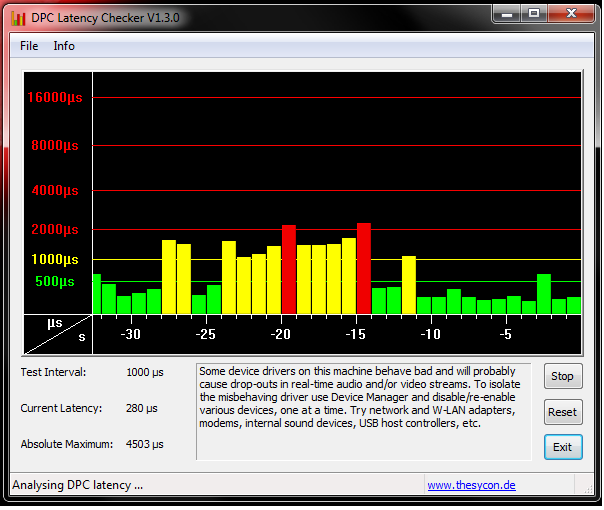Click the -20 time axis label
Viewport: 604px width, 510px height.
(x=280, y=334)
